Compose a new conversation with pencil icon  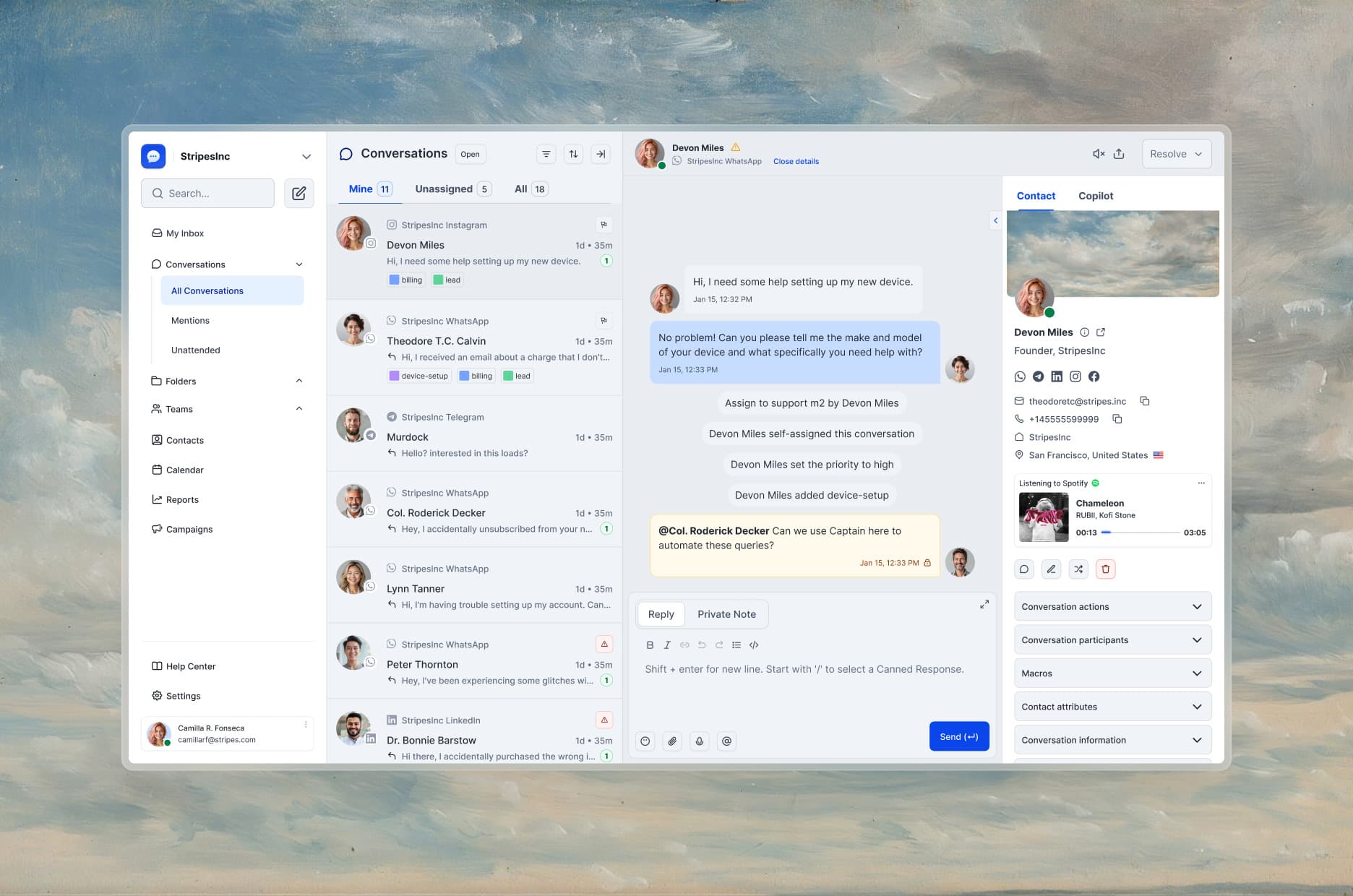pos(298,193)
